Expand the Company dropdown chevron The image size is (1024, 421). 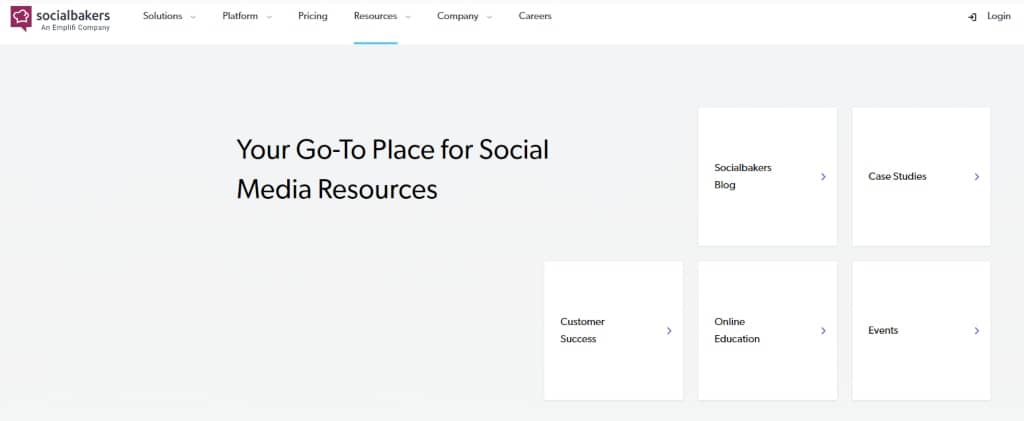click(490, 18)
